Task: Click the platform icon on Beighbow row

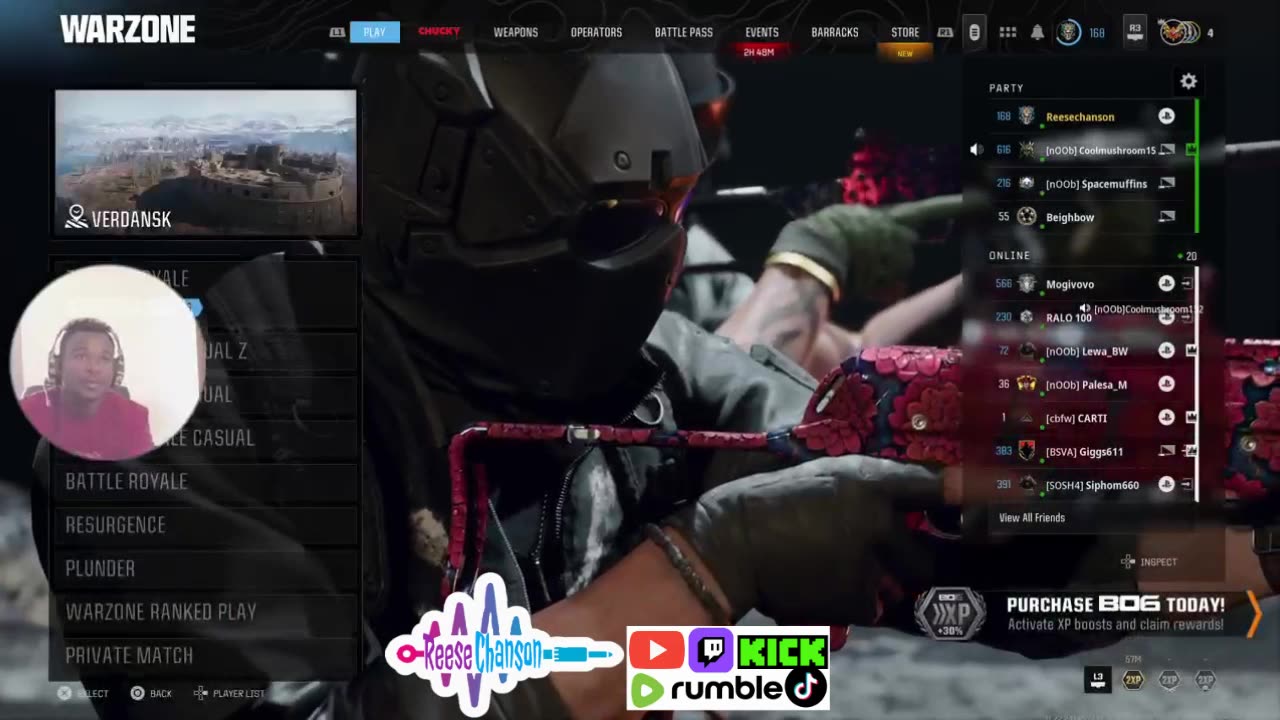Action: (x=1166, y=217)
